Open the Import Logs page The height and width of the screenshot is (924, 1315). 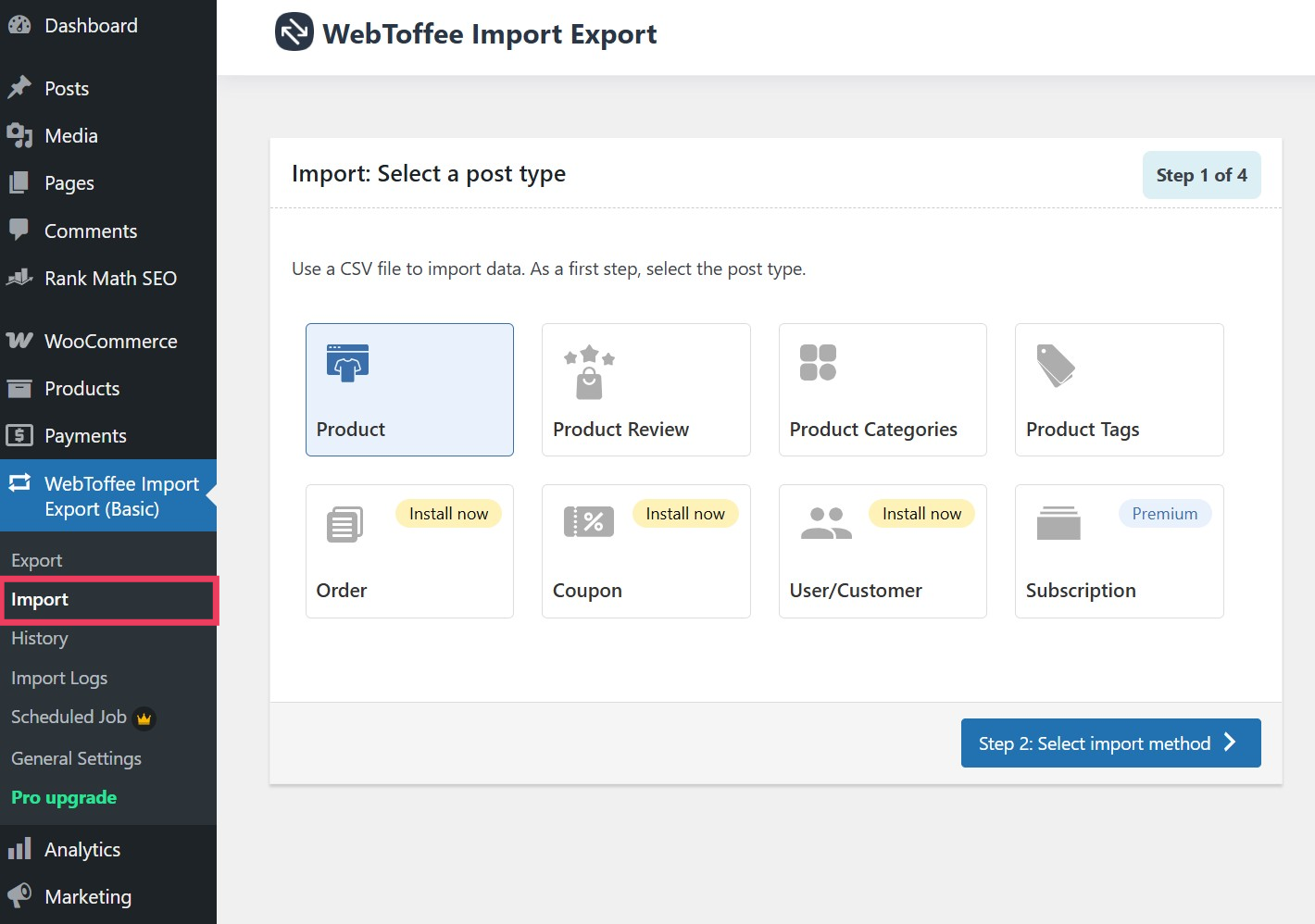coord(59,678)
